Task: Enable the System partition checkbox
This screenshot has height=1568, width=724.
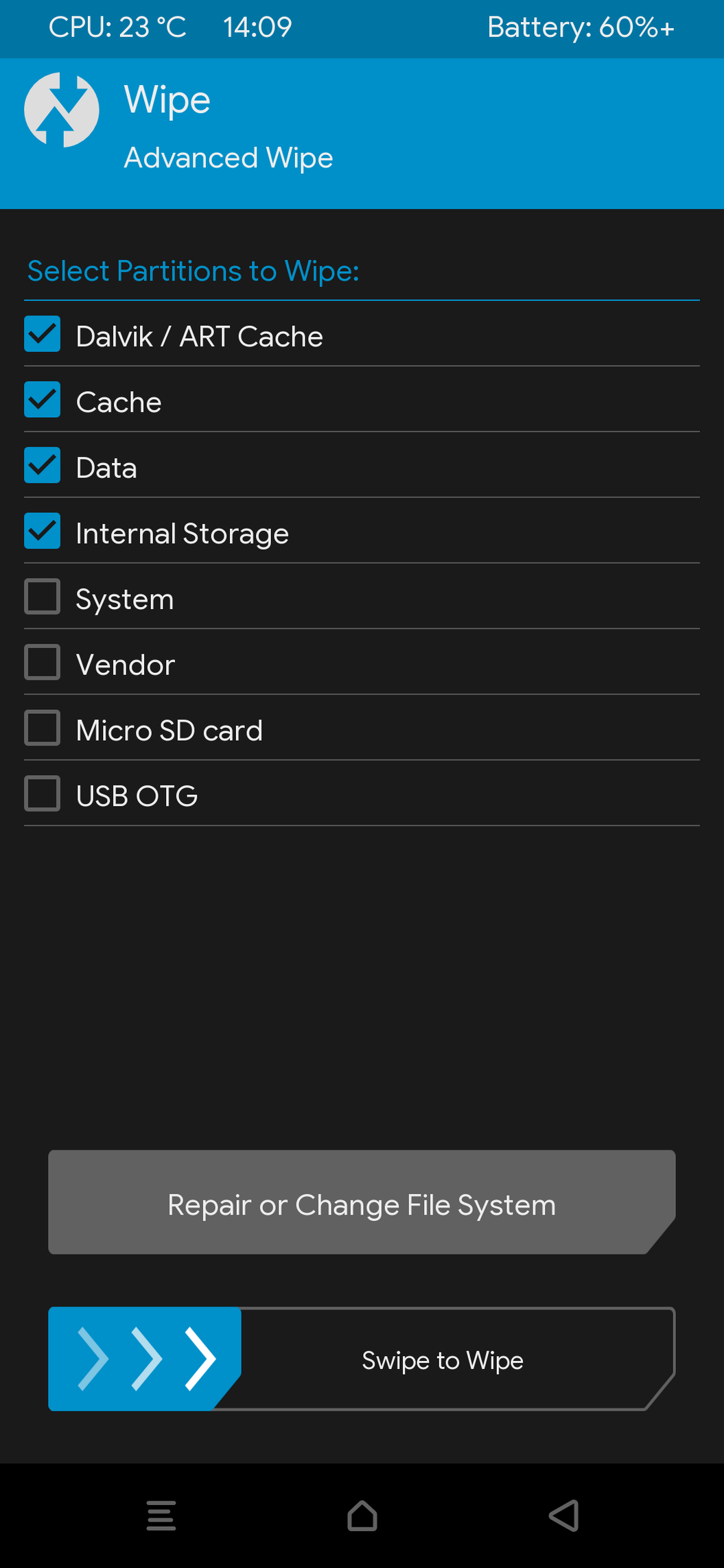Action: point(43,597)
